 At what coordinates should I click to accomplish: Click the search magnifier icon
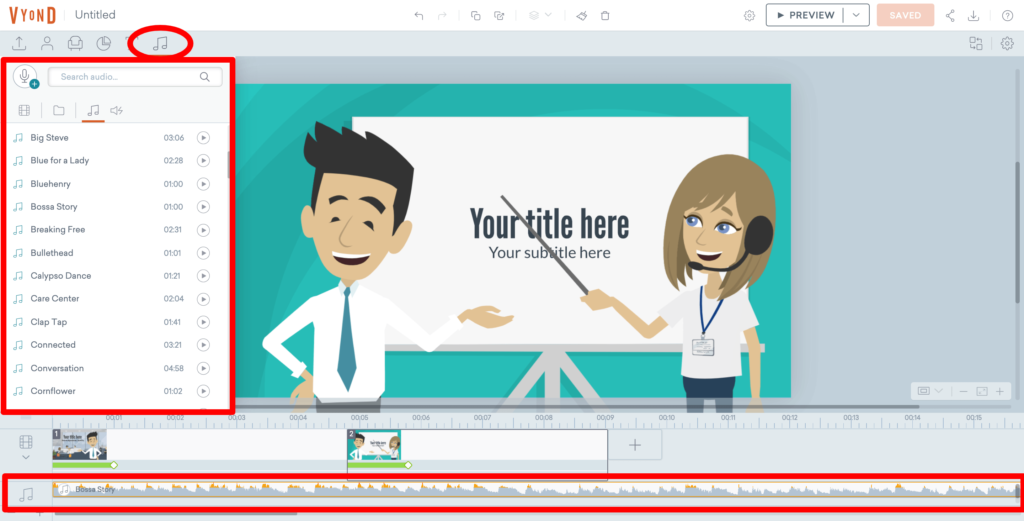pos(204,77)
